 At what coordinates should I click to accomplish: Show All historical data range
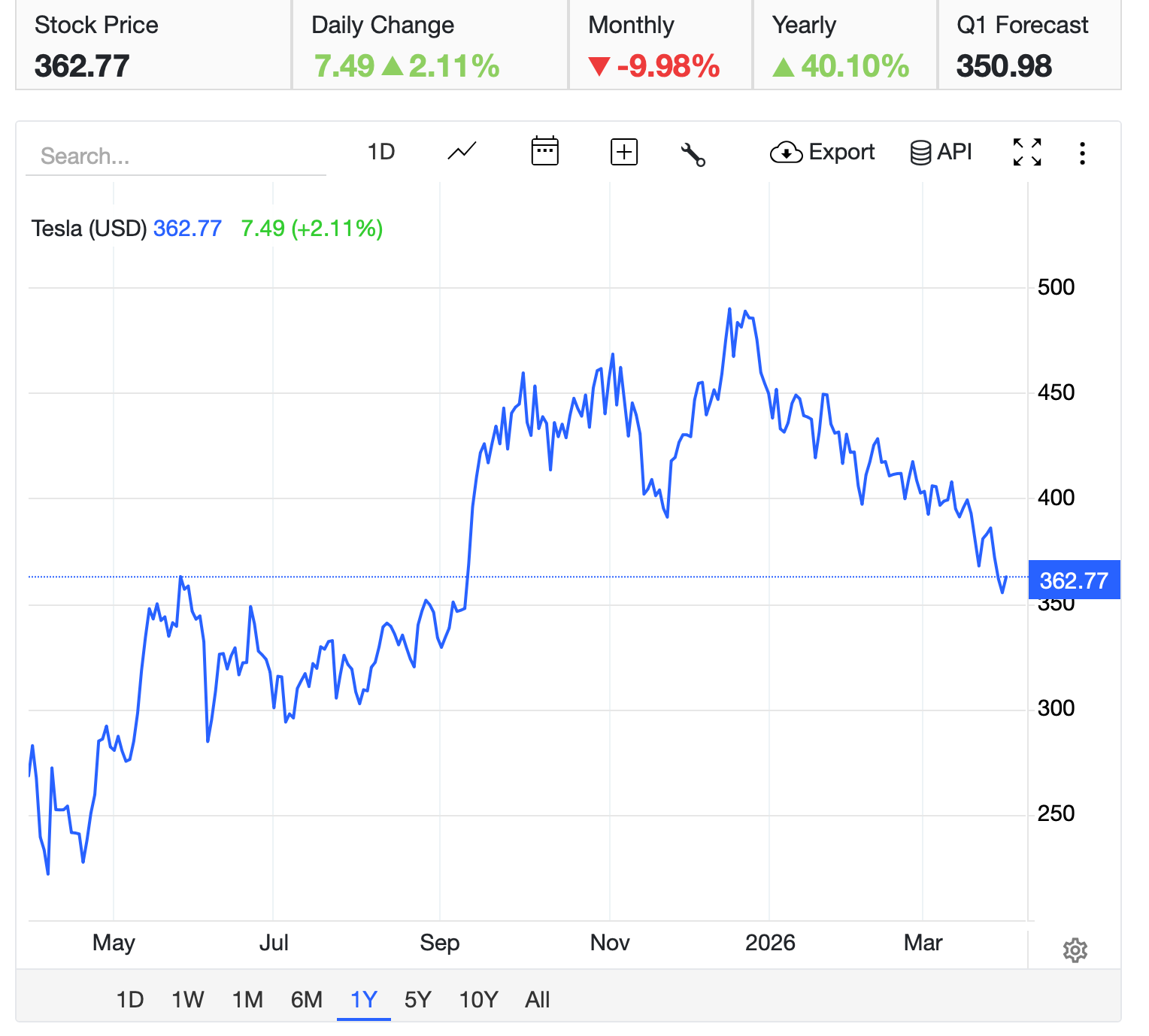coord(537,1000)
